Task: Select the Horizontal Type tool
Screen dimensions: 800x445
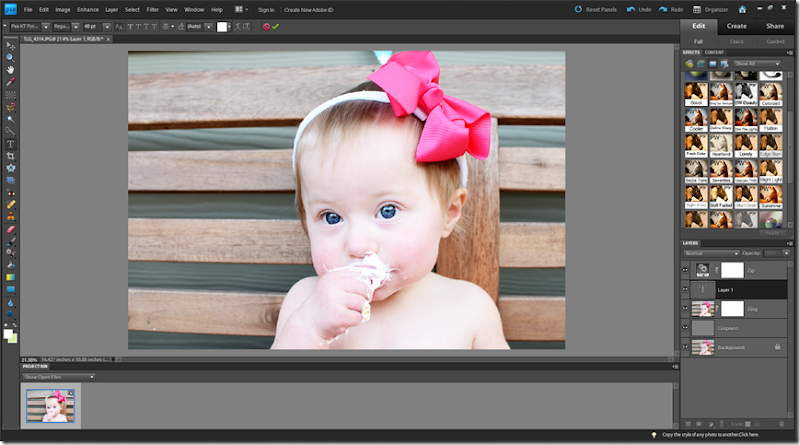Action: tap(11, 143)
